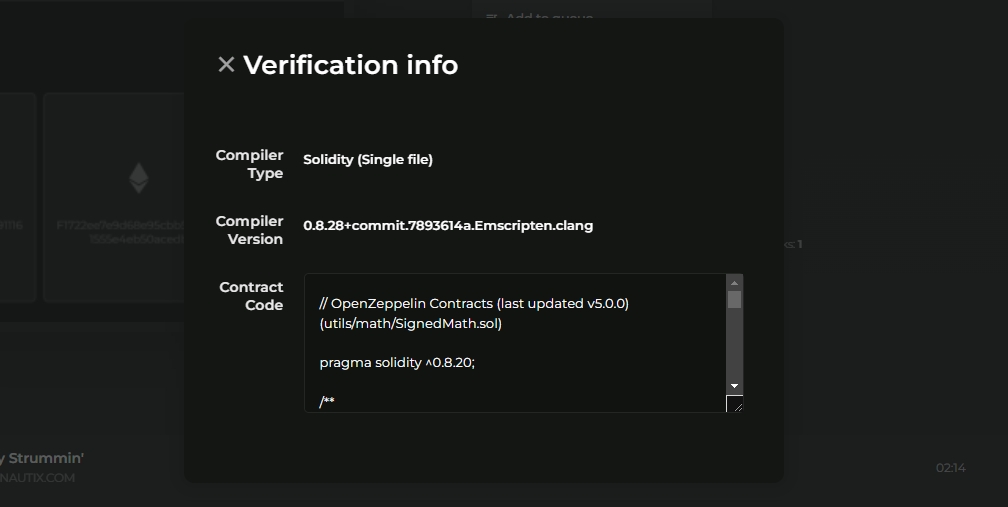Click the Contract Code scrollbar thumb
This screenshot has height=507, width=1008.
tap(735, 300)
